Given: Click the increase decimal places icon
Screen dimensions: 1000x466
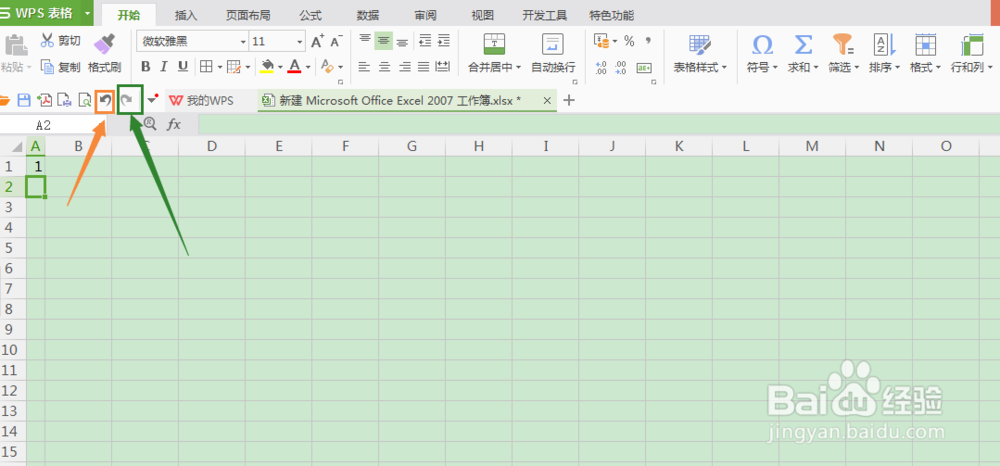Looking at the screenshot, I should point(601,68).
